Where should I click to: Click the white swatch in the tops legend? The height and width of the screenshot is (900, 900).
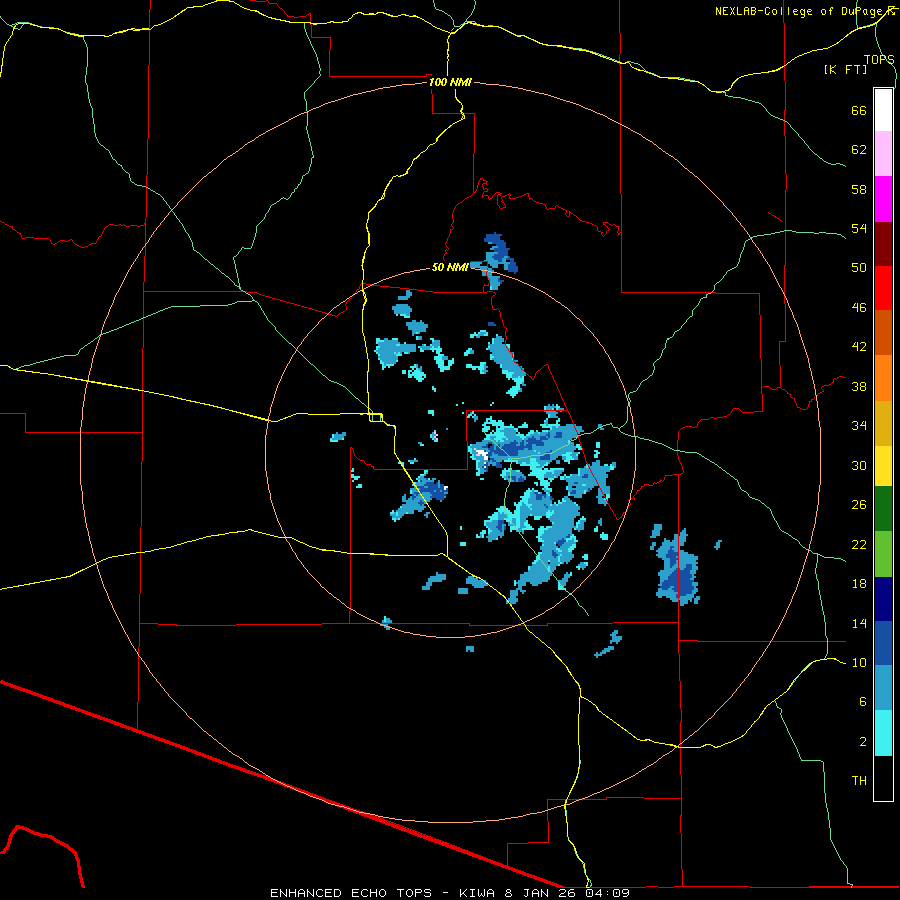point(883,110)
